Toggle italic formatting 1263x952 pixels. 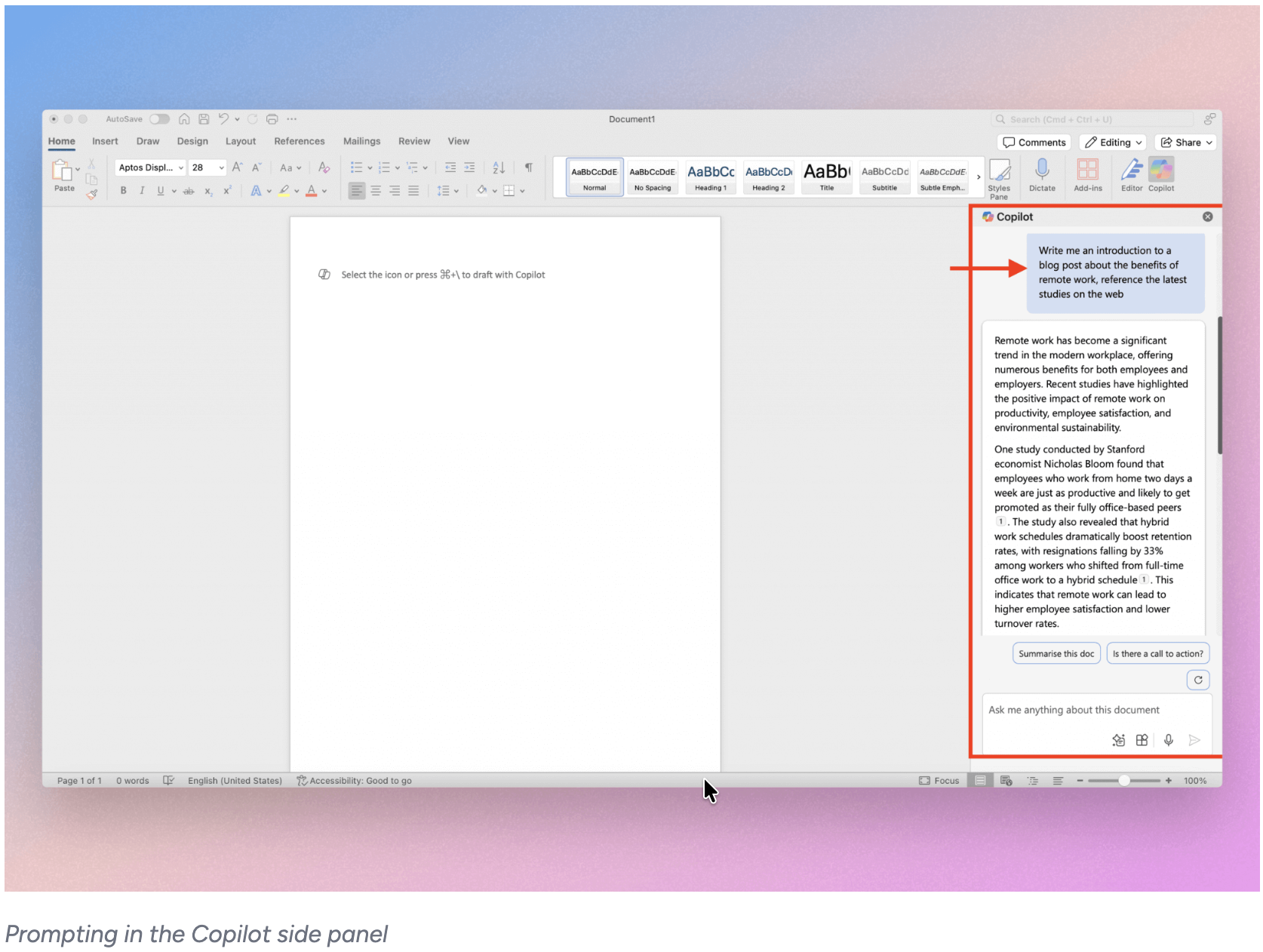click(142, 190)
